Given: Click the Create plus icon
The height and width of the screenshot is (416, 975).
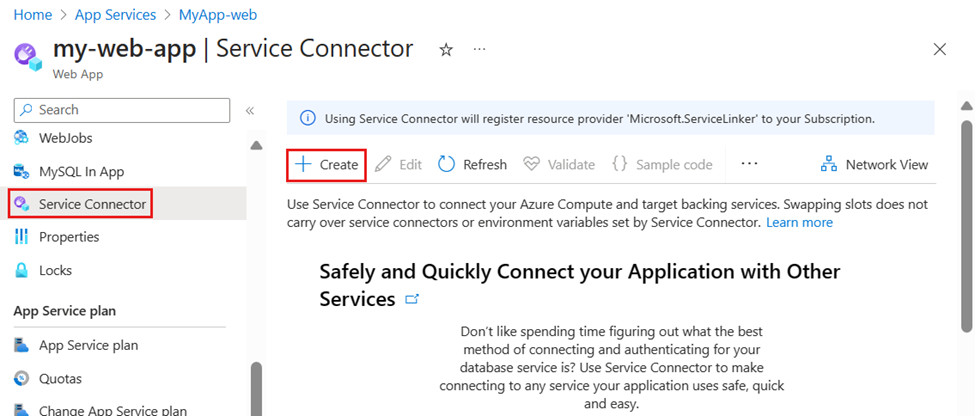Looking at the screenshot, I should coord(303,164).
